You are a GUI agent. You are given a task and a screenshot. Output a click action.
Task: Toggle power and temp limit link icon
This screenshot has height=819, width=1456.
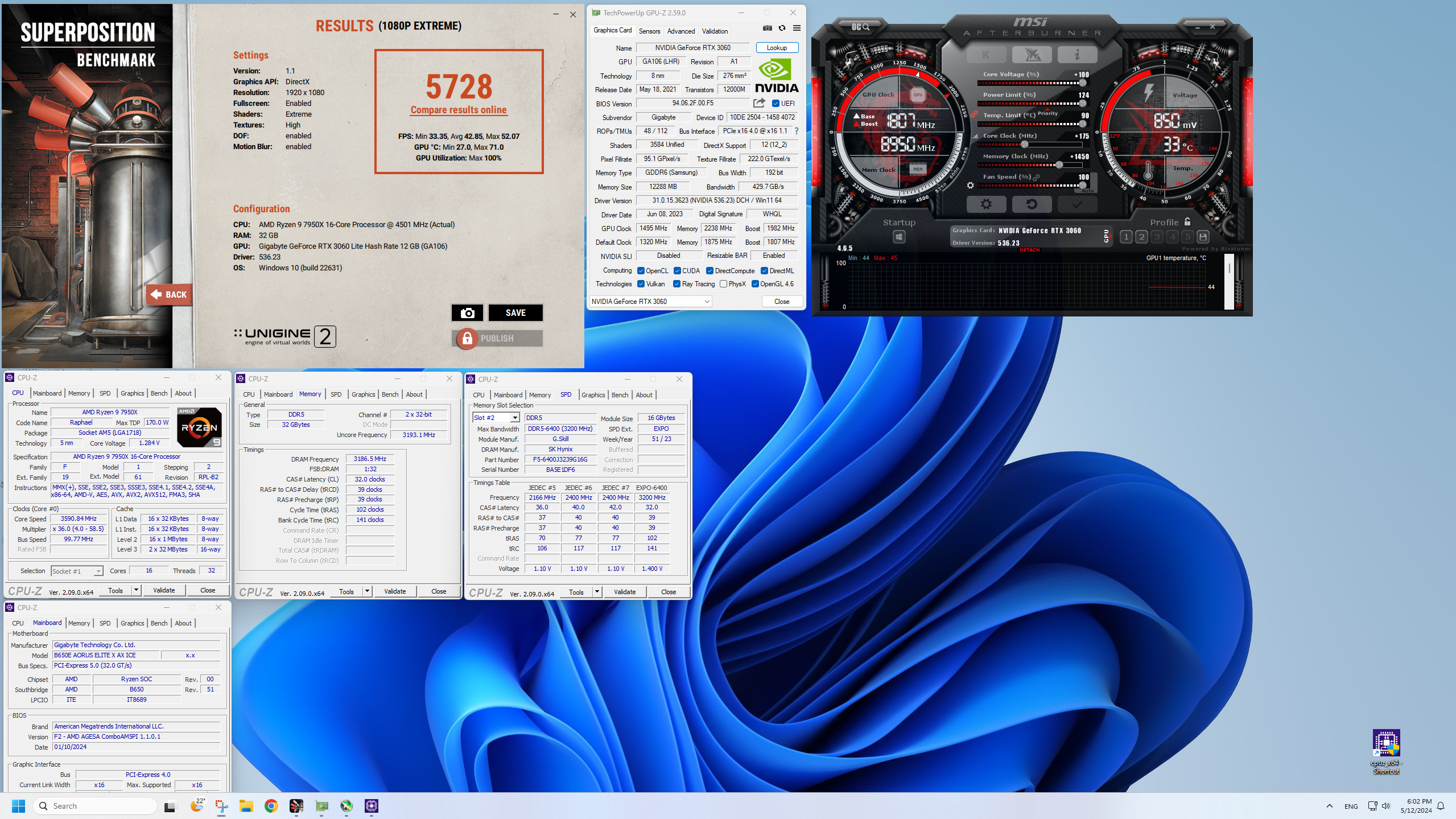[974, 114]
